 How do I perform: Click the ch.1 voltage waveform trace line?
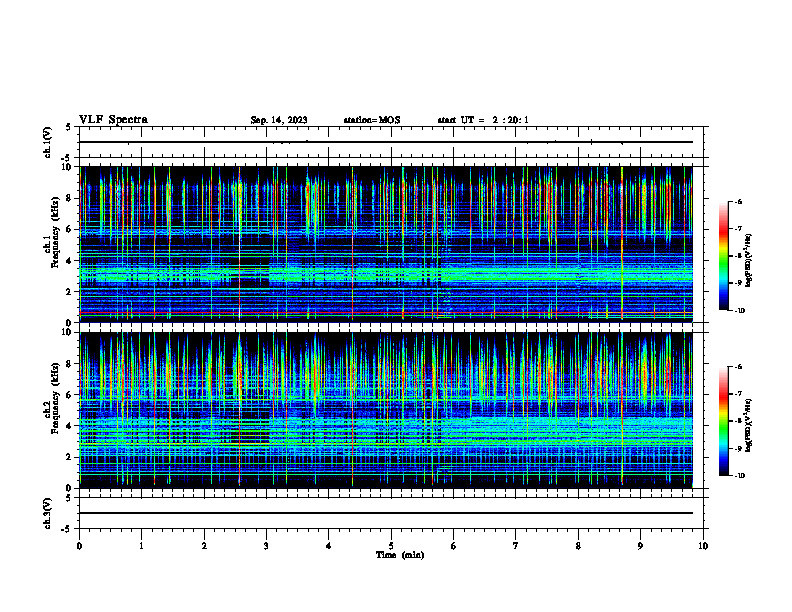tap(386, 142)
